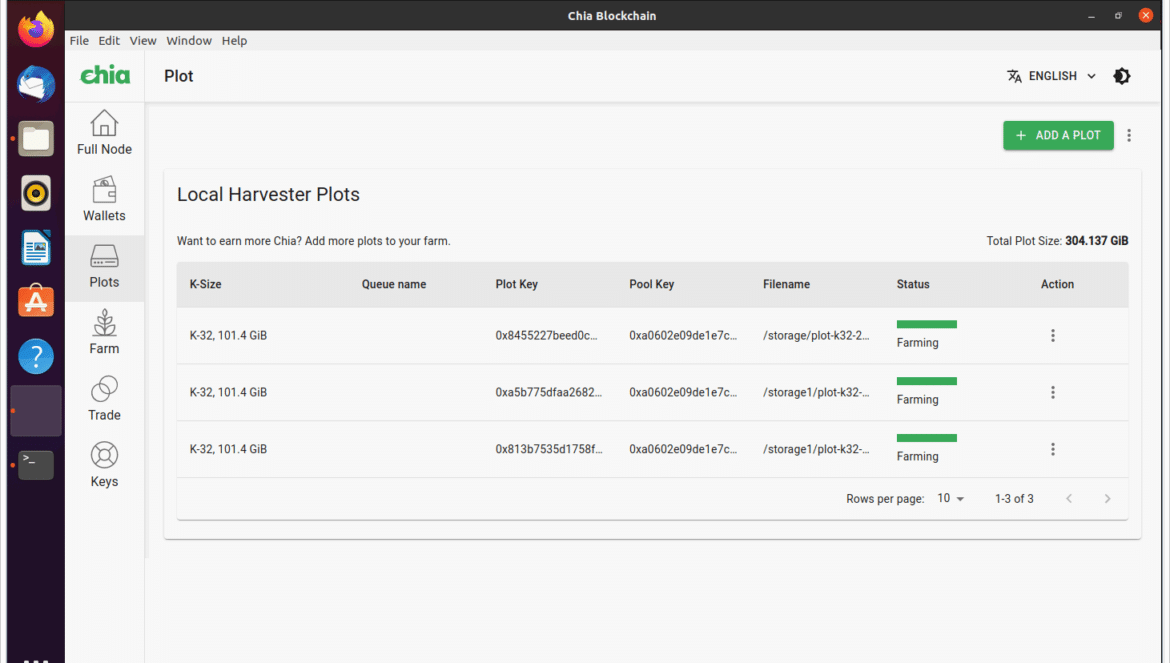Open the Terminal from the dock
Image resolution: width=1170 pixels, height=663 pixels.
[x=36, y=465]
